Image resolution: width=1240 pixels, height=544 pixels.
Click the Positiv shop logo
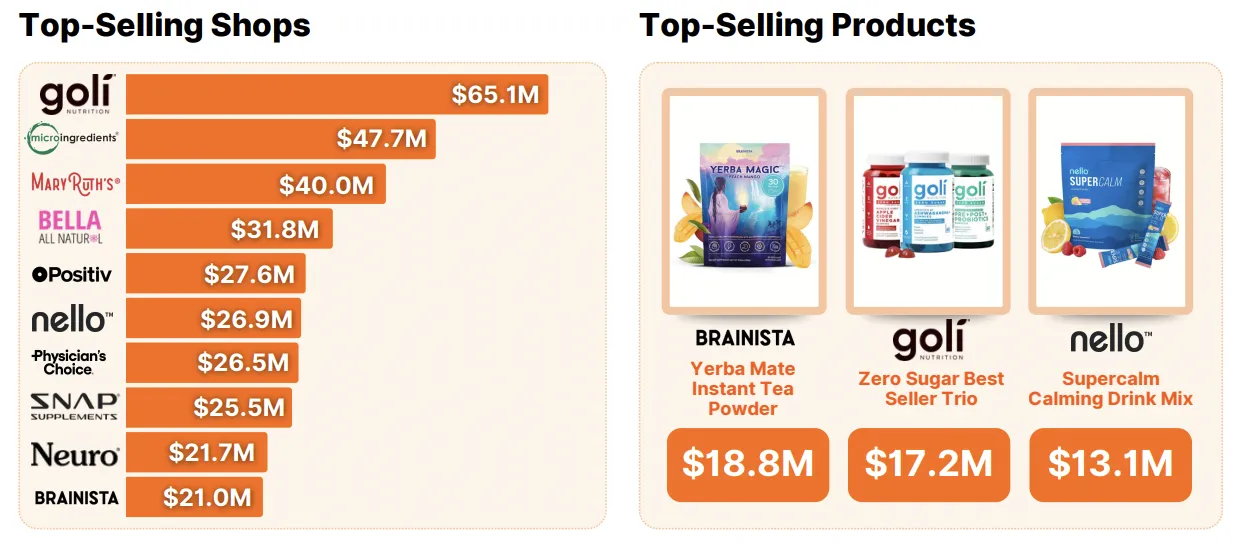tap(73, 274)
